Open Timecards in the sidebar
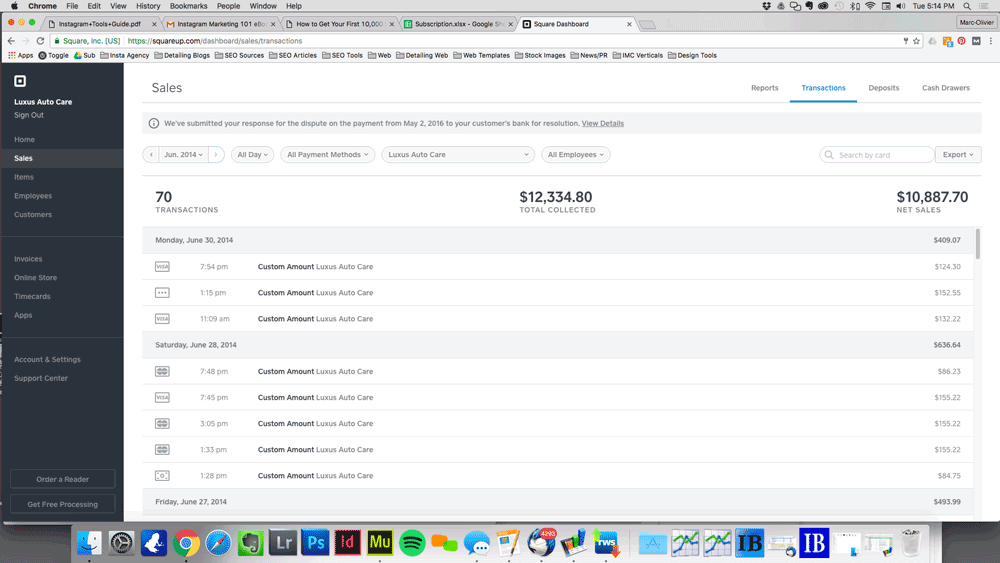The width and height of the screenshot is (1000, 563). tap(32, 296)
